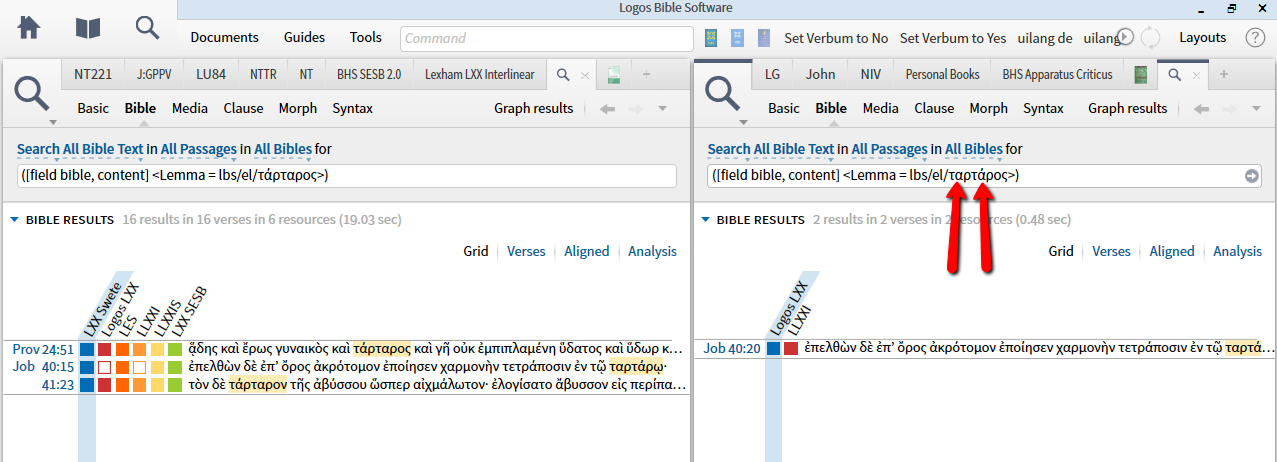This screenshot has width=1277, height=462.
Task: Go forward in left panel history
Action: pyautogui.click(x=636, y=108)
